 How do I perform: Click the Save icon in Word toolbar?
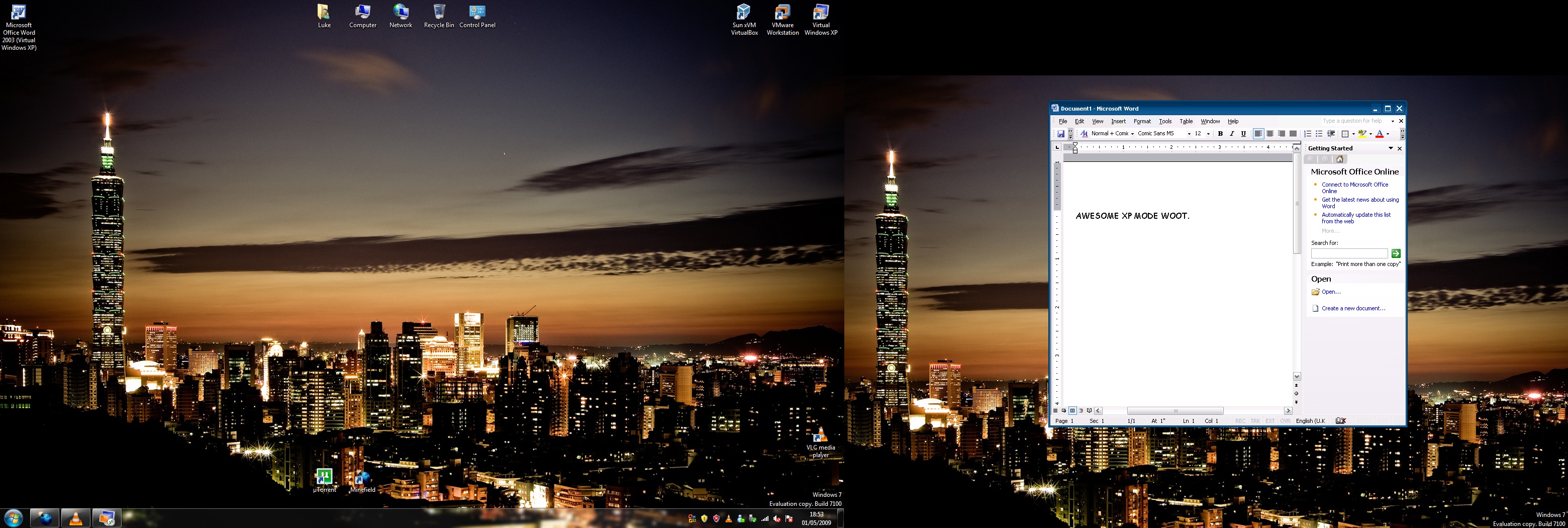(x=1060, y=134)
